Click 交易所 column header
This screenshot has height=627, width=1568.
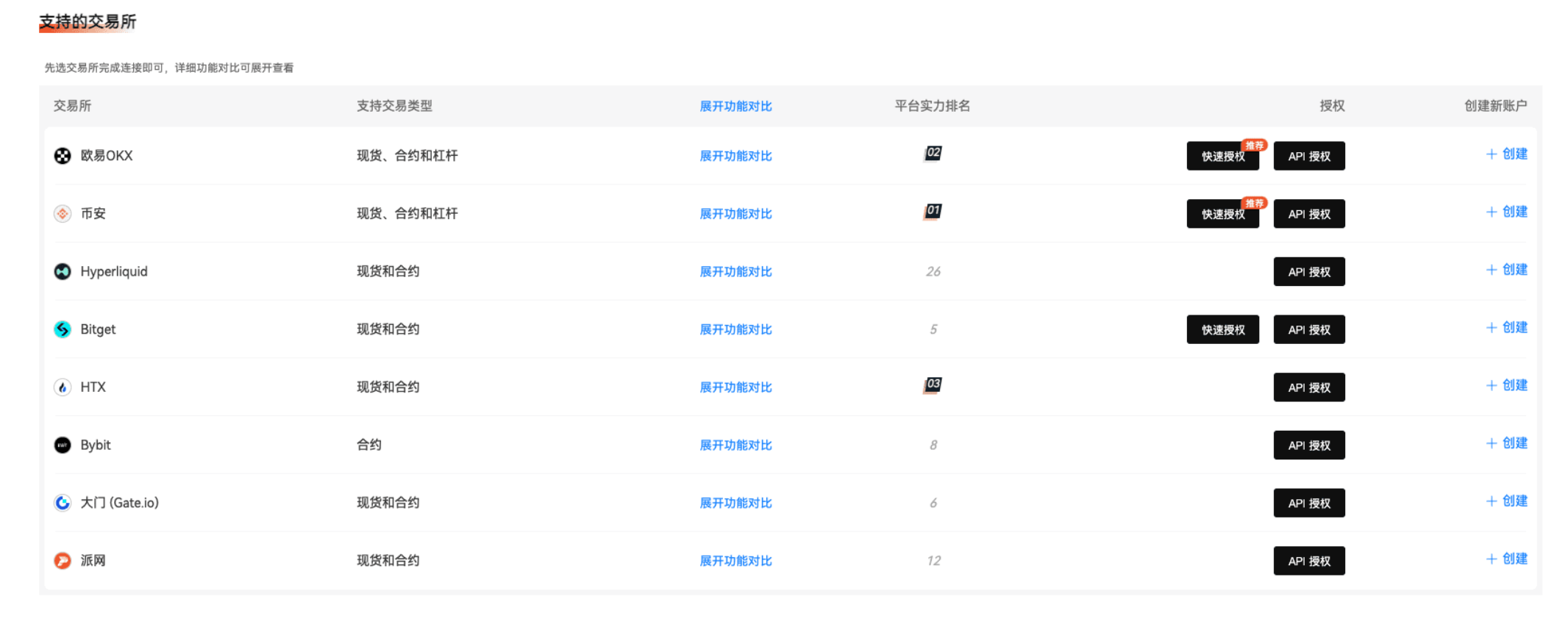pyautogui.click(x=72, y=106)
